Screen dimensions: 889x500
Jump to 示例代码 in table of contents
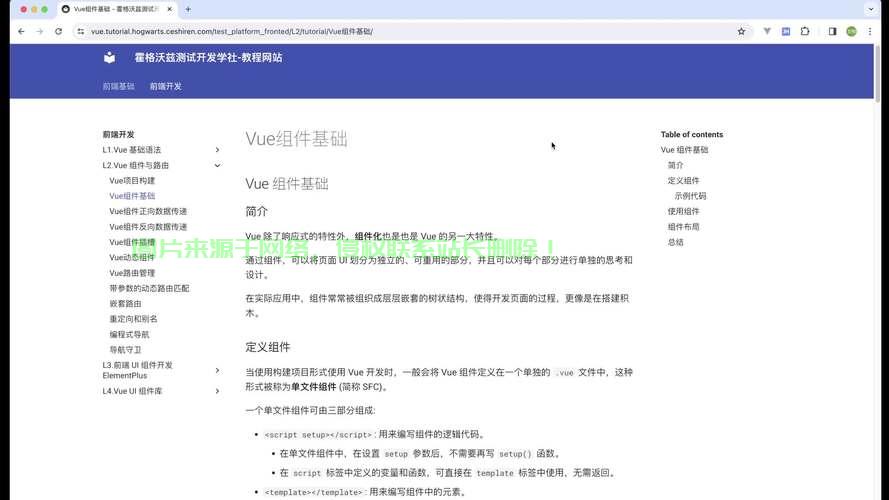(690, 196)
